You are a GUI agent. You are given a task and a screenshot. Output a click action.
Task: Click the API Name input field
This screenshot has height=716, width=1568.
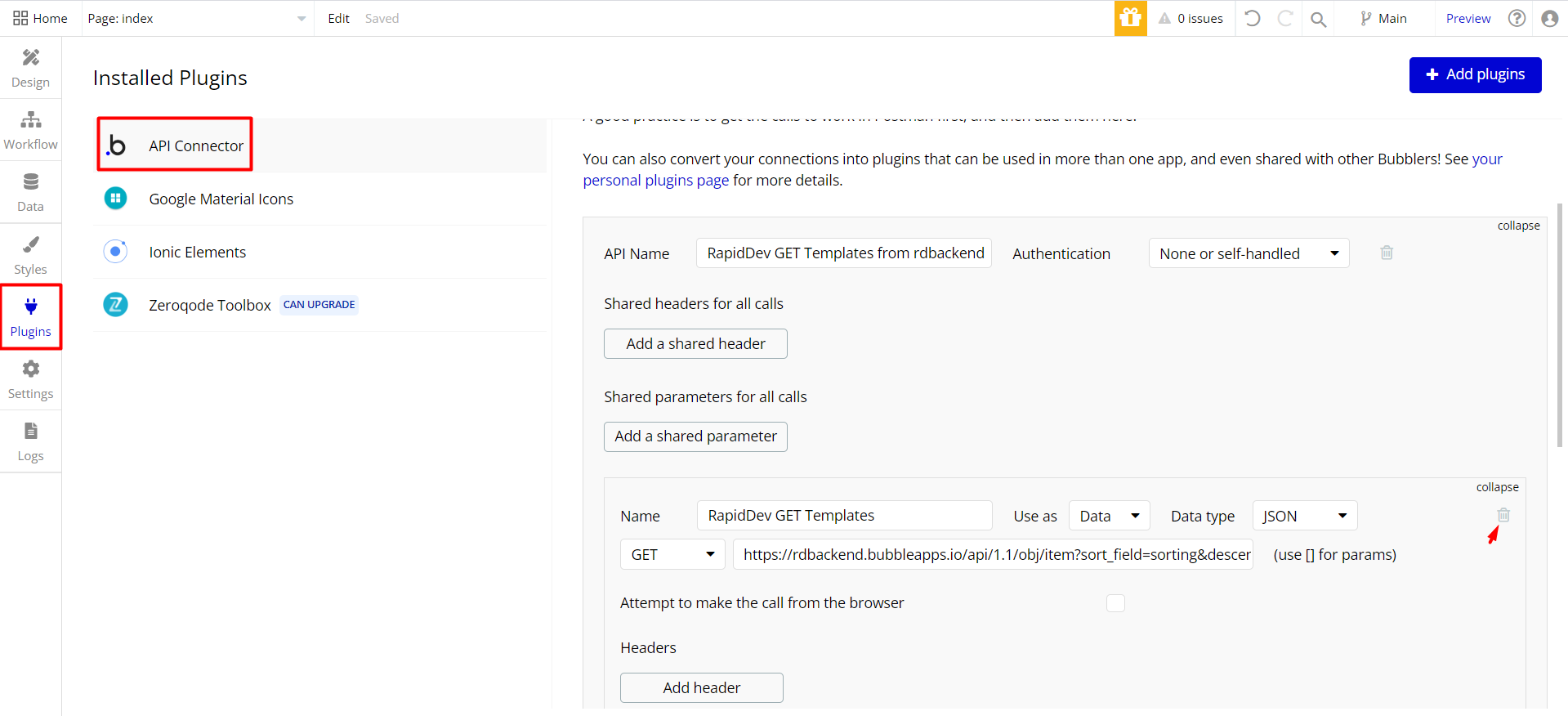[x=843, y=253]
